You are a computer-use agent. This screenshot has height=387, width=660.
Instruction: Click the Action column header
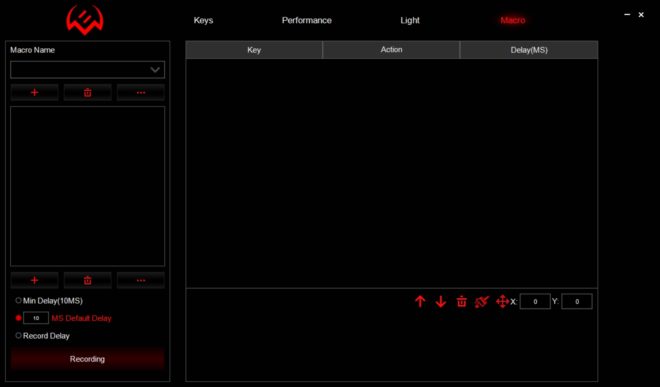[x=391, y=50]
